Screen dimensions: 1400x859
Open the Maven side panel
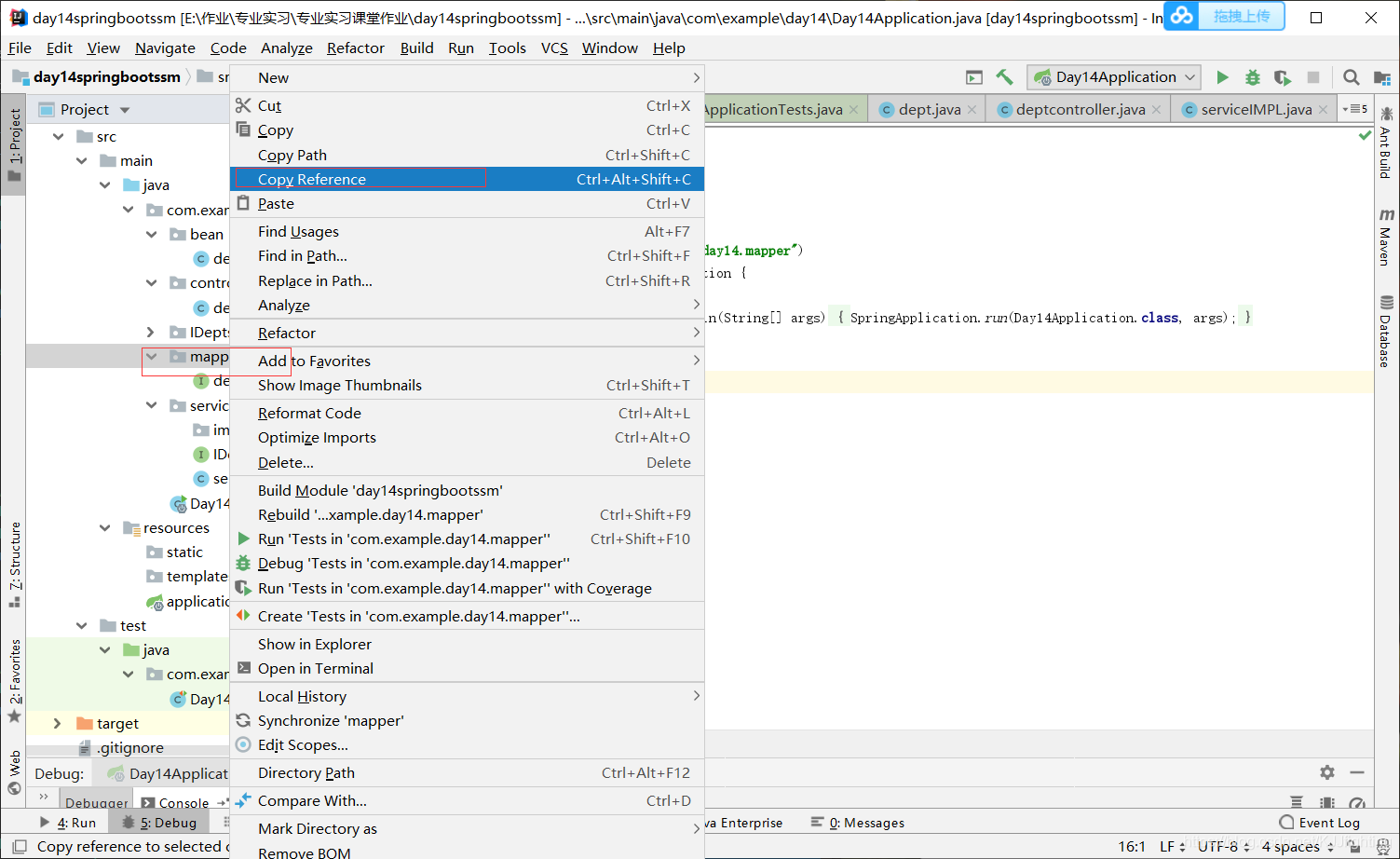coord(1386,237)
